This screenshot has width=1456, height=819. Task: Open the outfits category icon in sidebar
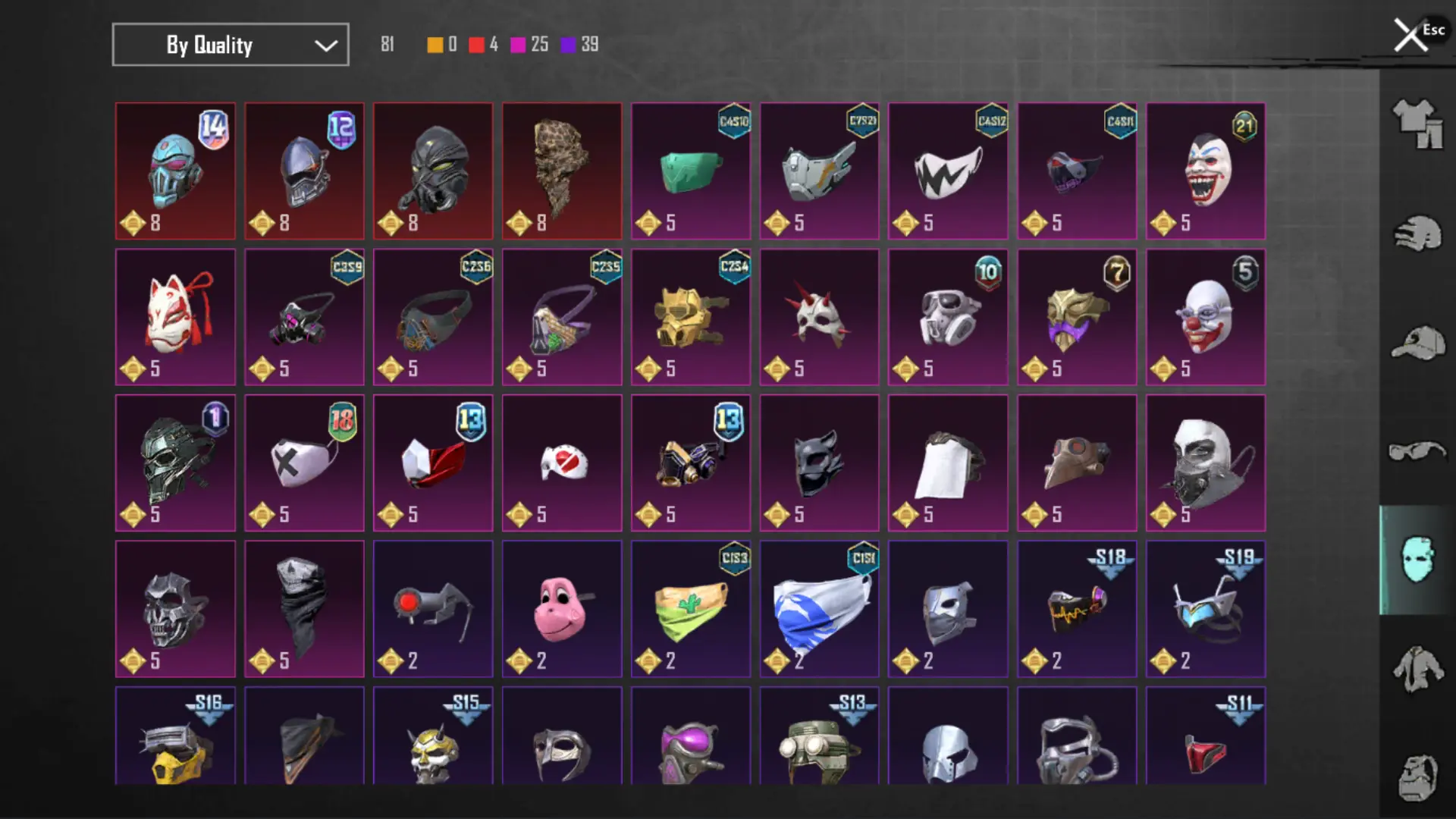(x=1417, y=124)
